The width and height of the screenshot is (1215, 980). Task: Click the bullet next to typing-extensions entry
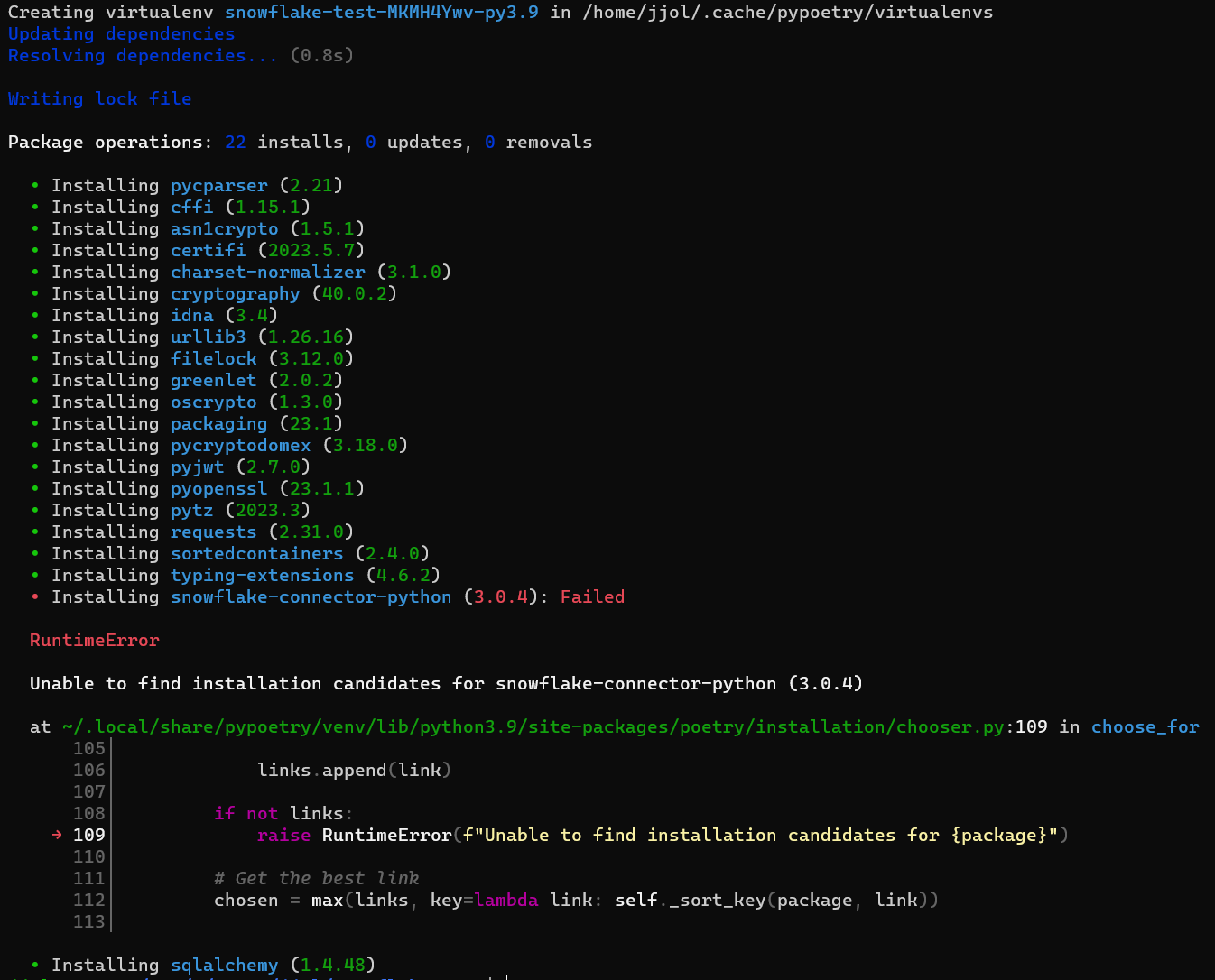pyautogui.click(x=34, y=575)
